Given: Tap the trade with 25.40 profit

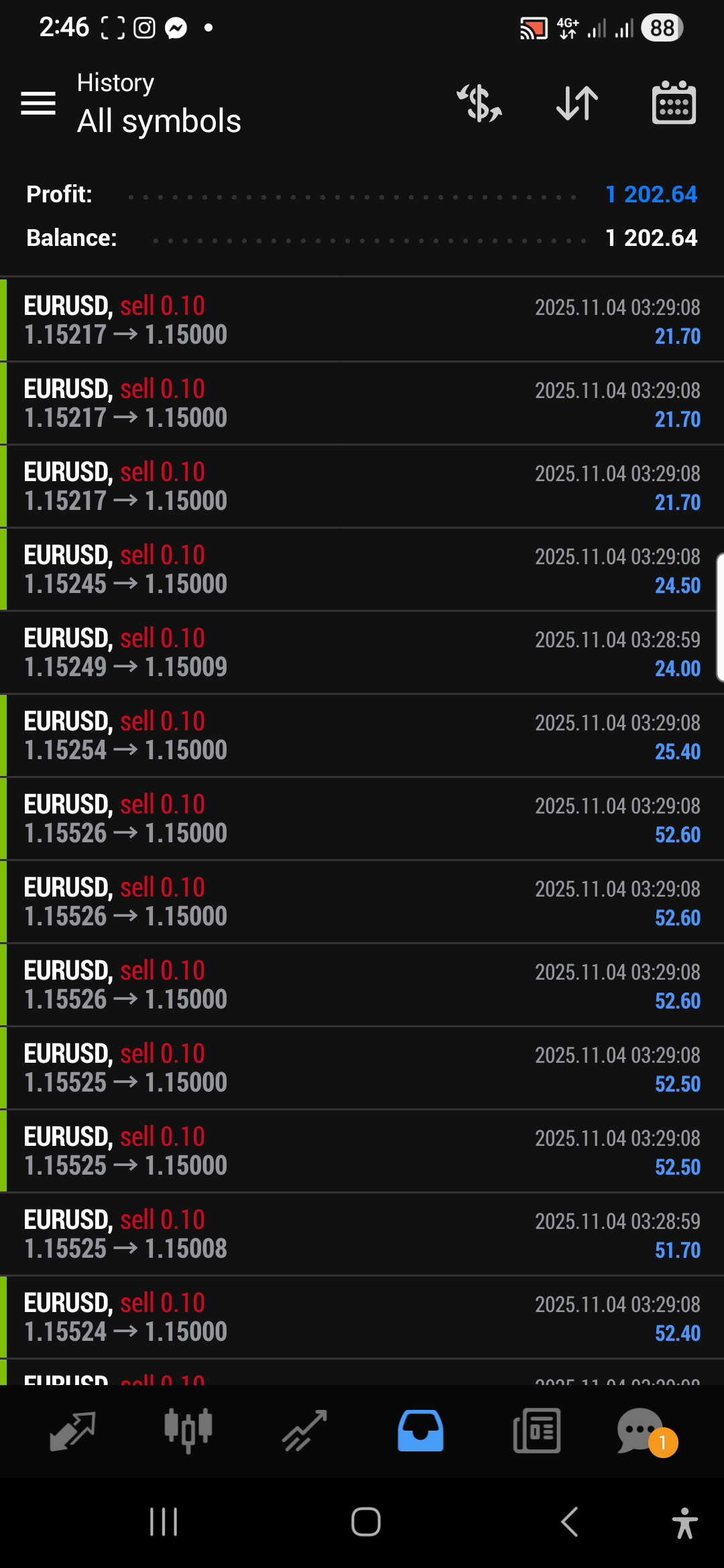Looking at the screenshot, I should (362, 735).
